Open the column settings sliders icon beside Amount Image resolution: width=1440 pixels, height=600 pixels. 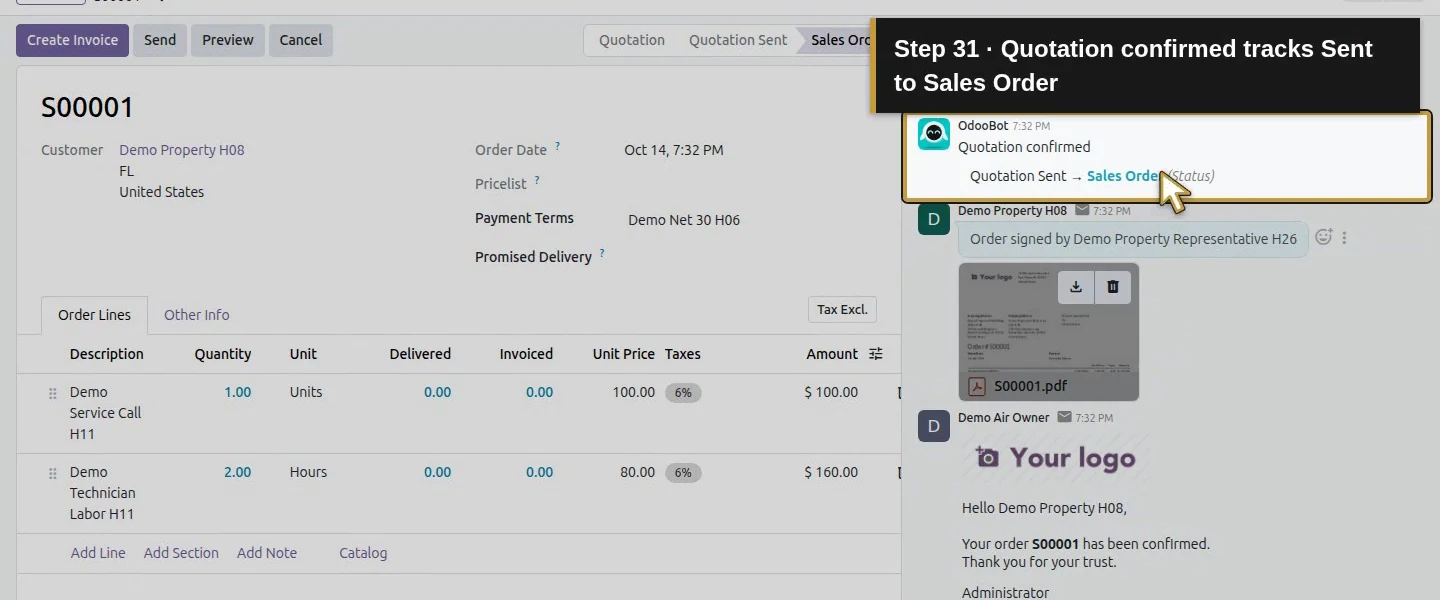point(876,354)
